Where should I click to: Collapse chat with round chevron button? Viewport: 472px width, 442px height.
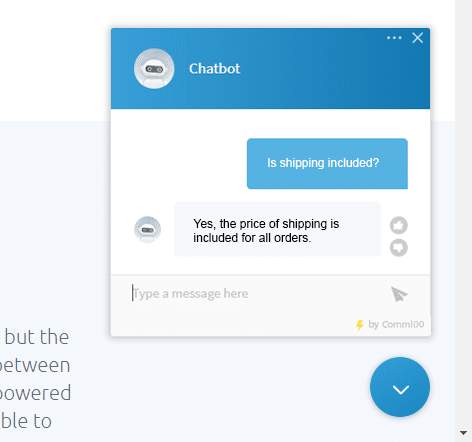tap(400, 387)
